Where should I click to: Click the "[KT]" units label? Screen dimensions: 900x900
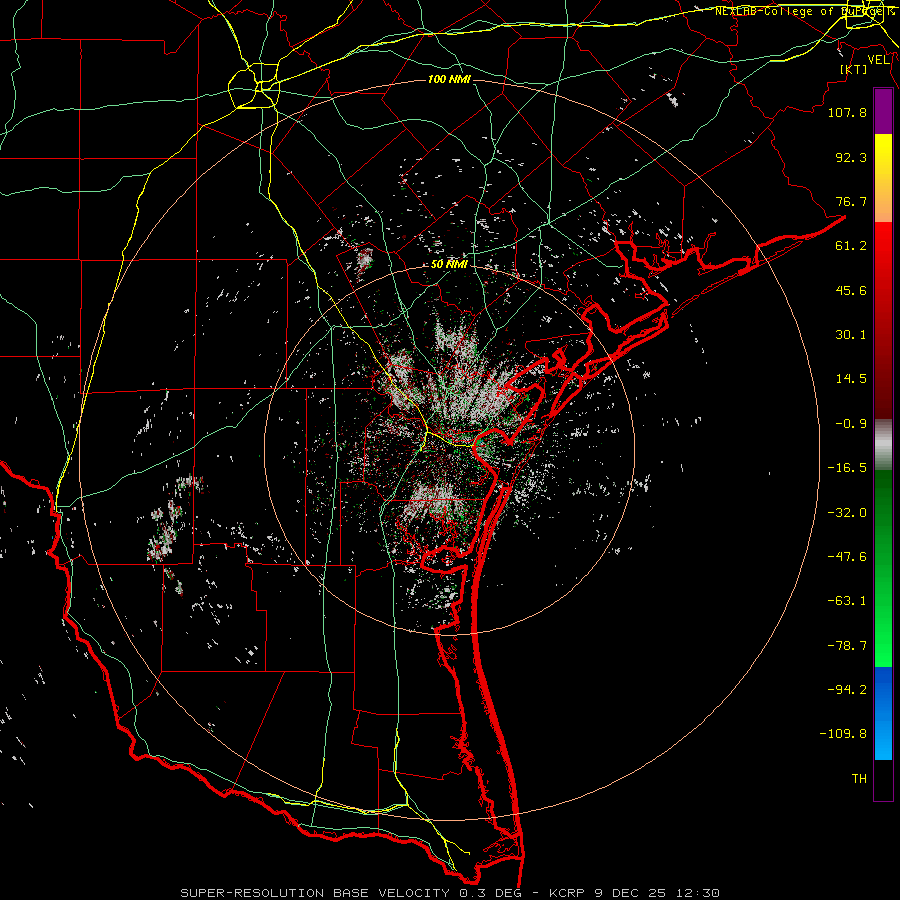click(x=854, y=69)
